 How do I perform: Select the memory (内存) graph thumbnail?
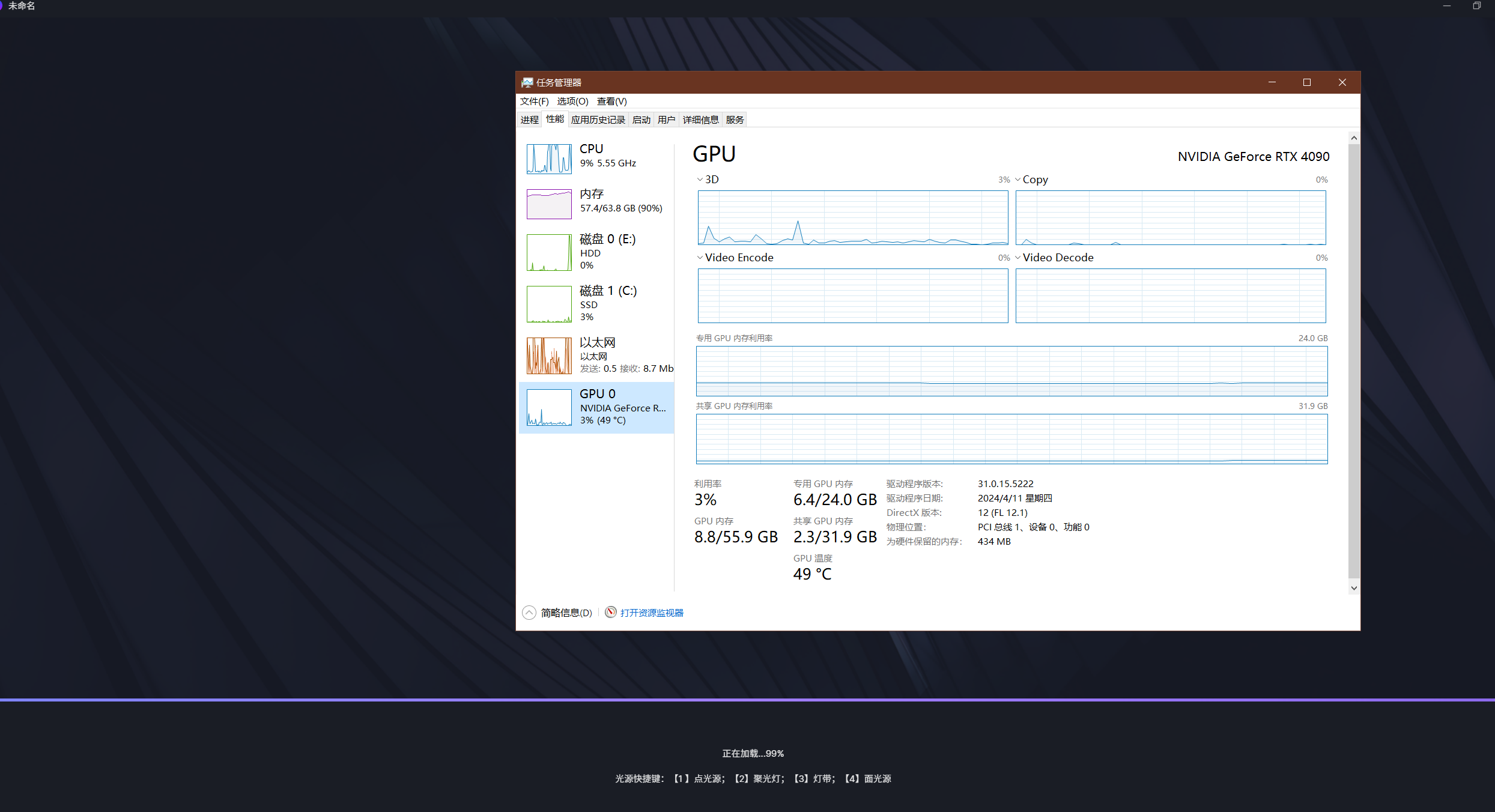point(548,204)
